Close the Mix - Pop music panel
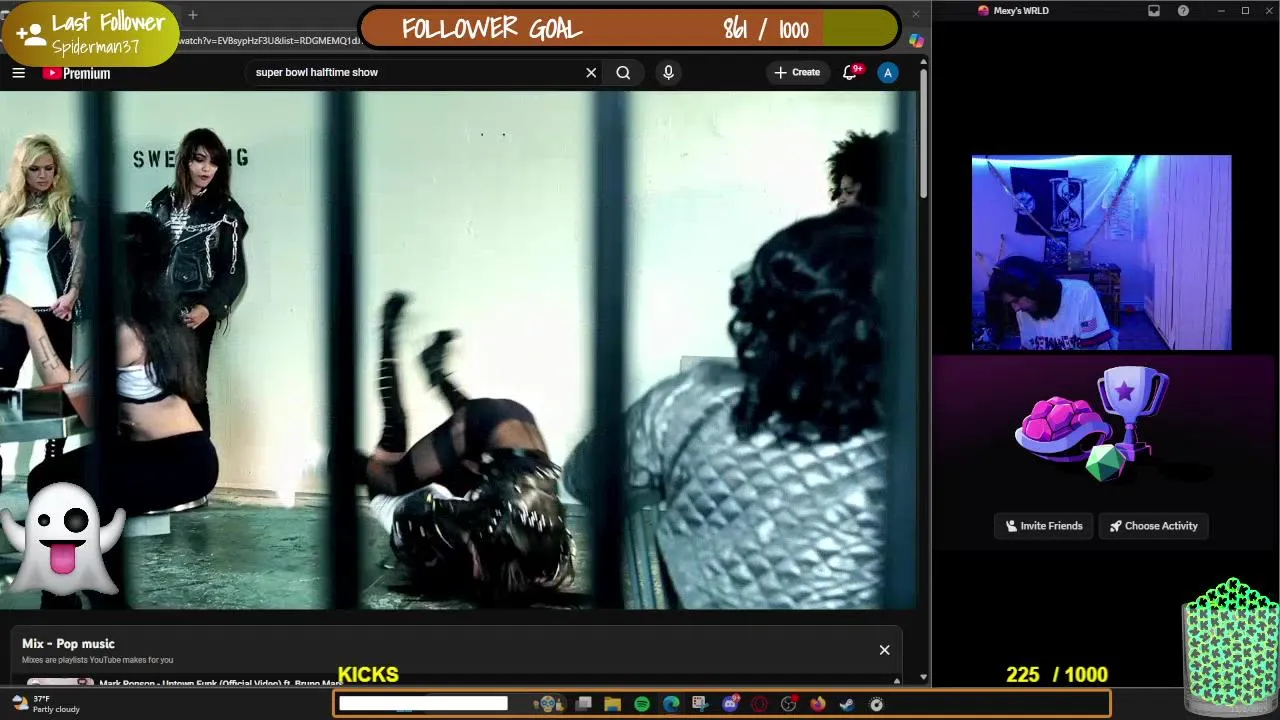Viewport: 1280px width, 720px height. (x=884, y=650)
